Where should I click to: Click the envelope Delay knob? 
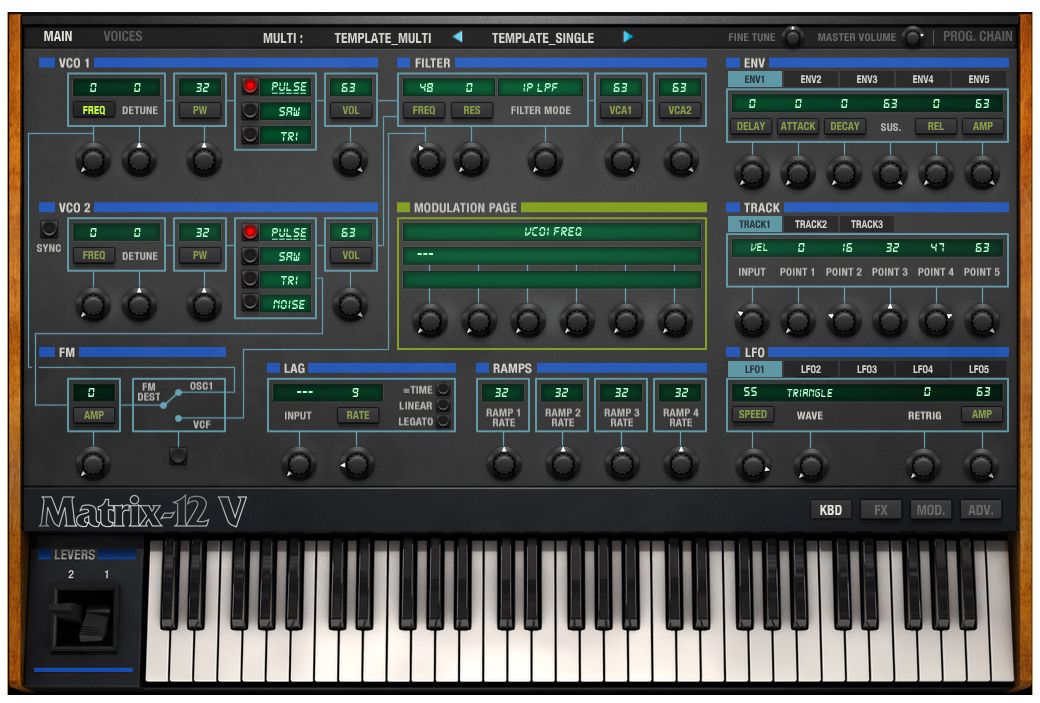751,173
